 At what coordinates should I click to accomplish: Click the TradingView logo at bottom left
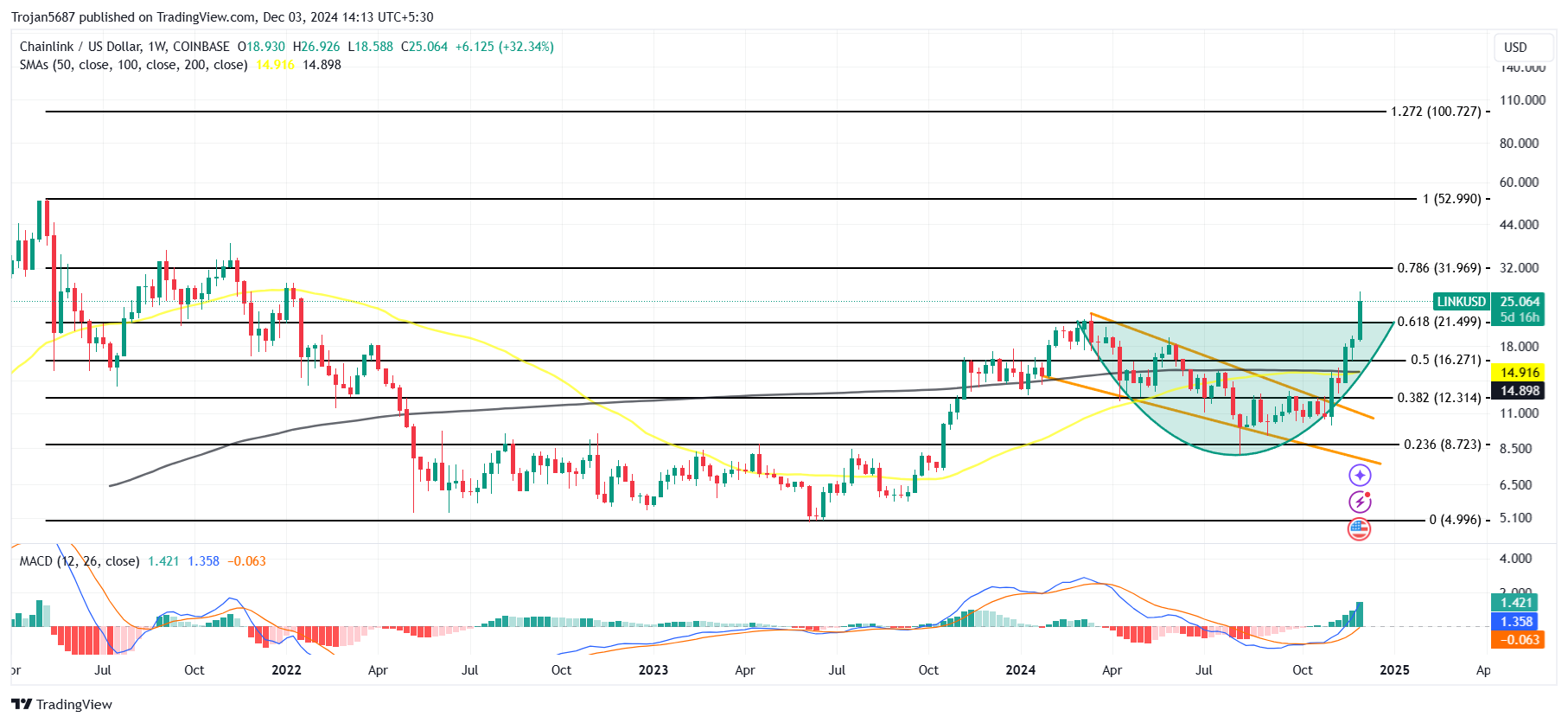click(61, 704)
